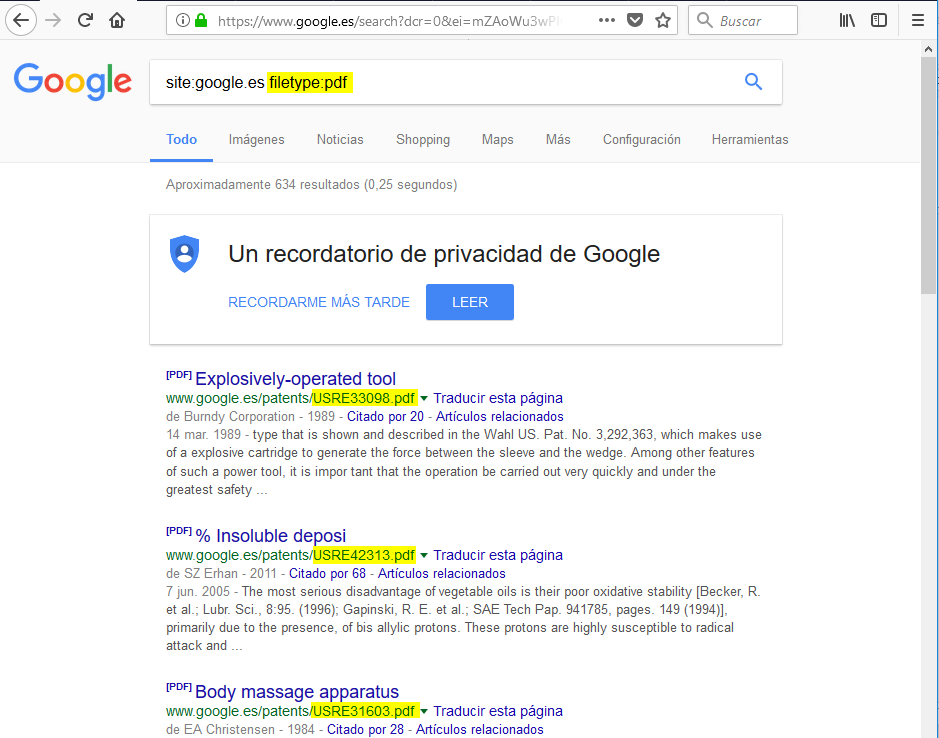Viewport: 939px width, 738px height.
Task: Click the LEER button
Action: (470, 302)
